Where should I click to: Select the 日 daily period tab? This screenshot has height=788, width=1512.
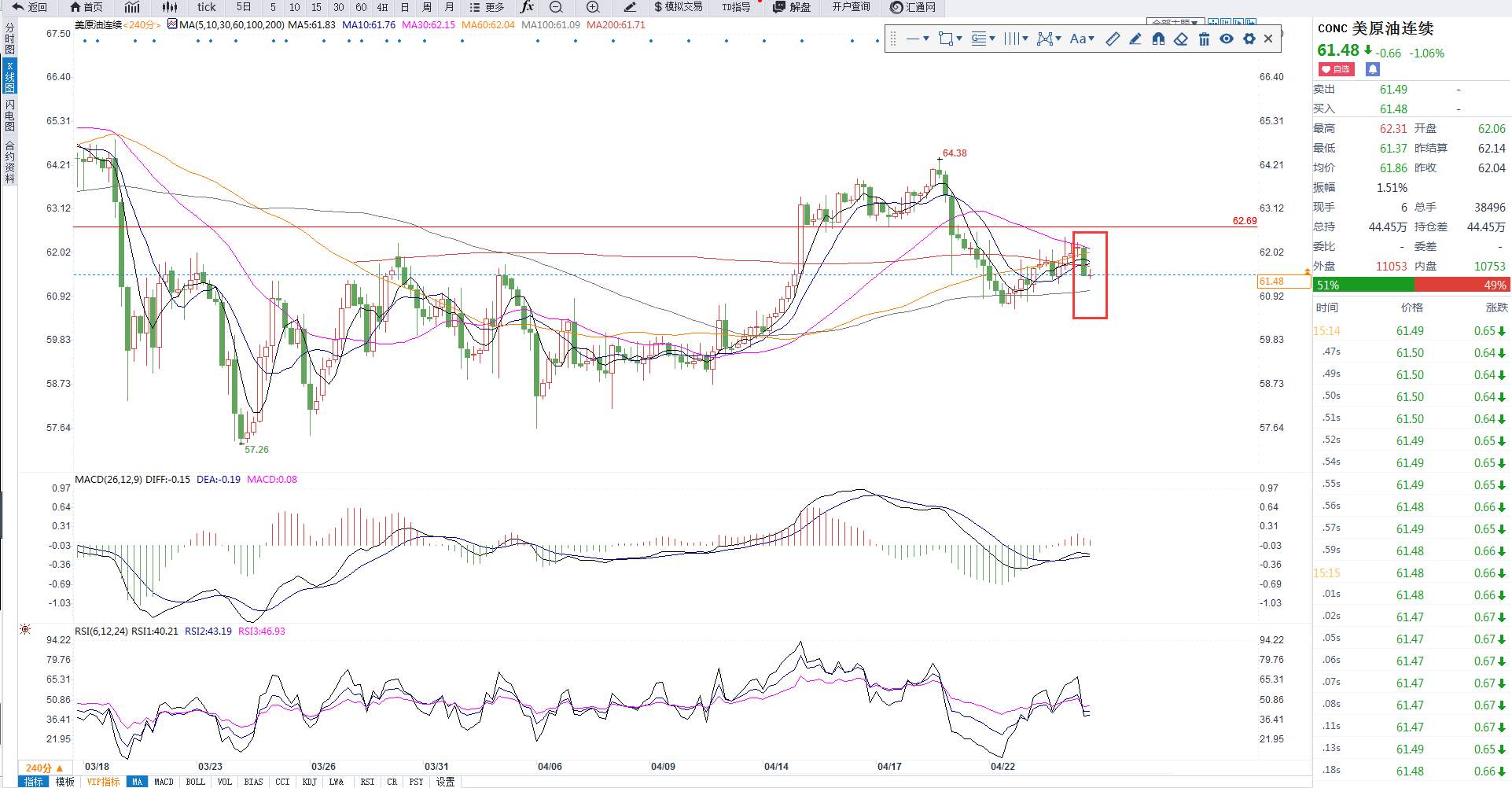(405, 7)
